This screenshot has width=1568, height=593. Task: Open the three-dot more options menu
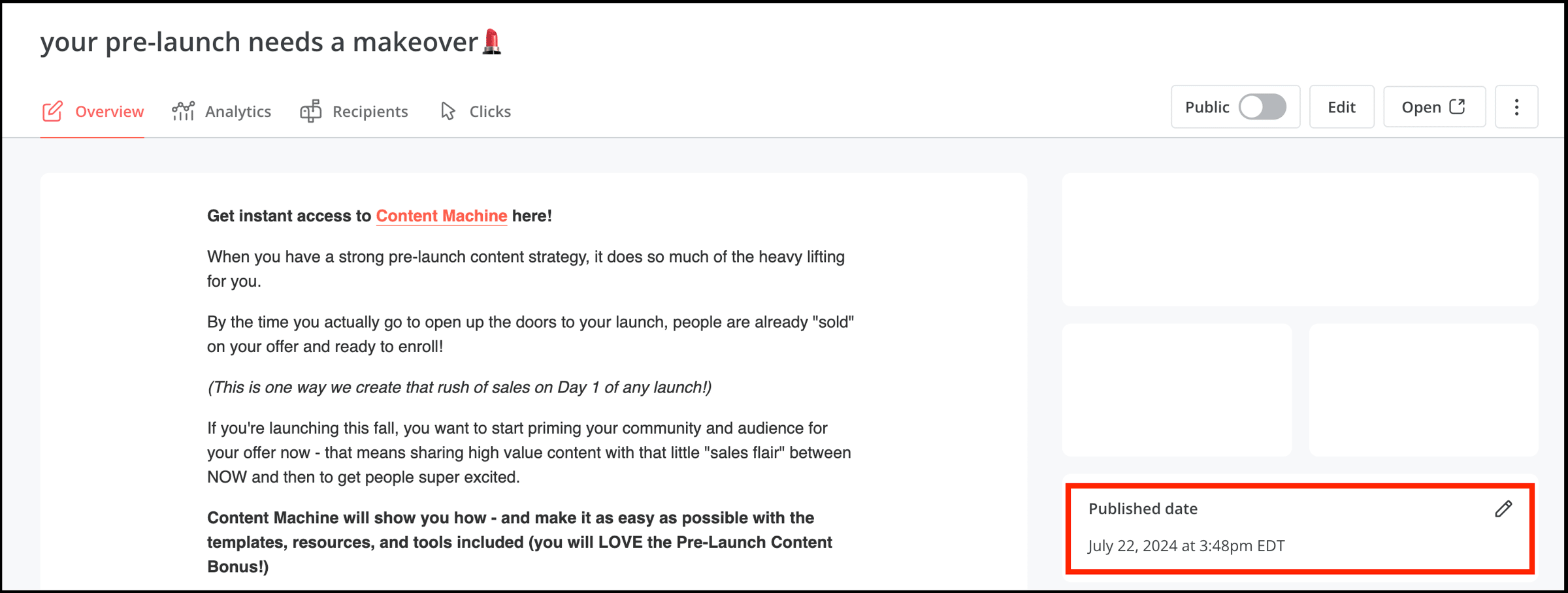[x=1516, y=106]
